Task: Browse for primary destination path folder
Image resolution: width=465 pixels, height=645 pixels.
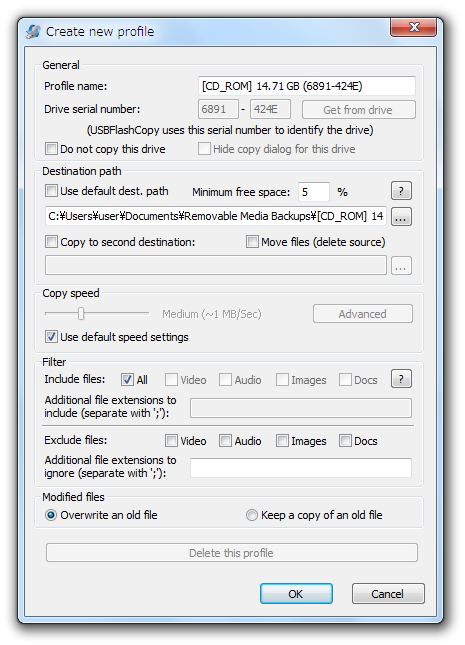Action: pyautogui.click(x=401, y=216)
